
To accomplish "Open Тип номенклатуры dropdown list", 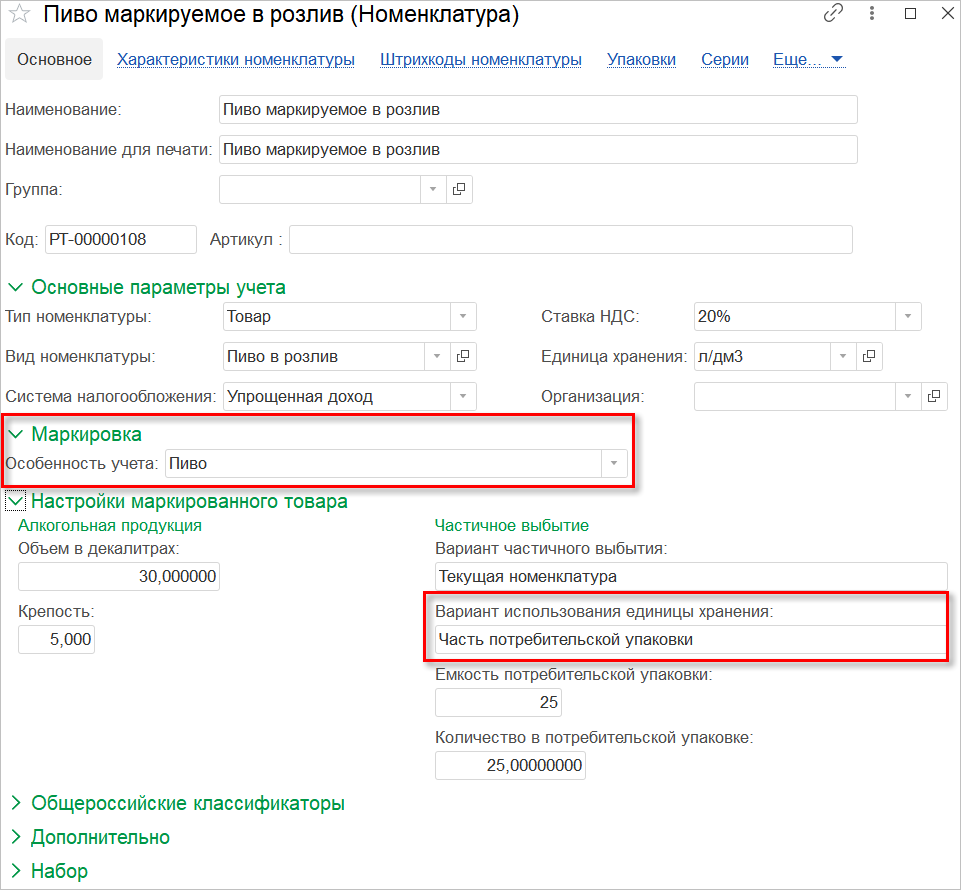I will [x=462, y=317].
